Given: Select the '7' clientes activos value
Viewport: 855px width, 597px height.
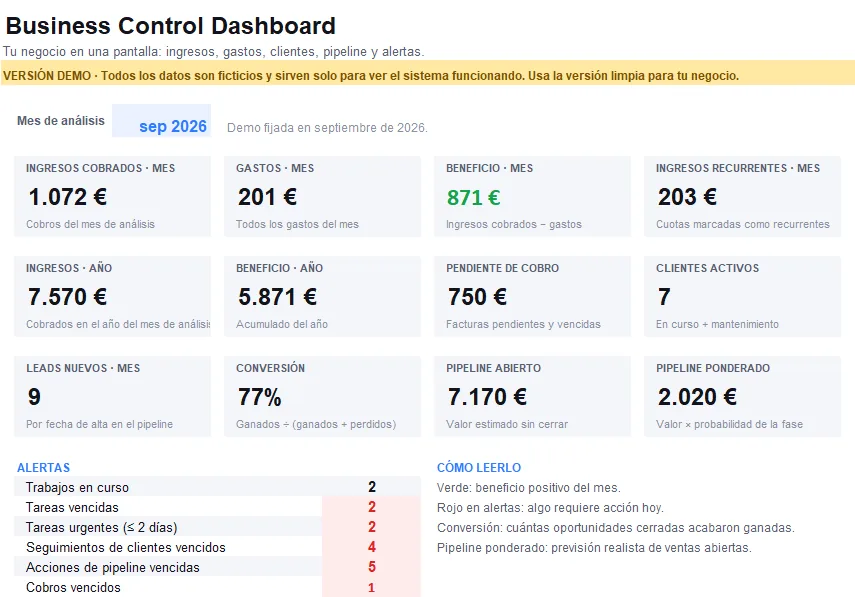Looking at the screenshot, I should click(x=664, y=297).
